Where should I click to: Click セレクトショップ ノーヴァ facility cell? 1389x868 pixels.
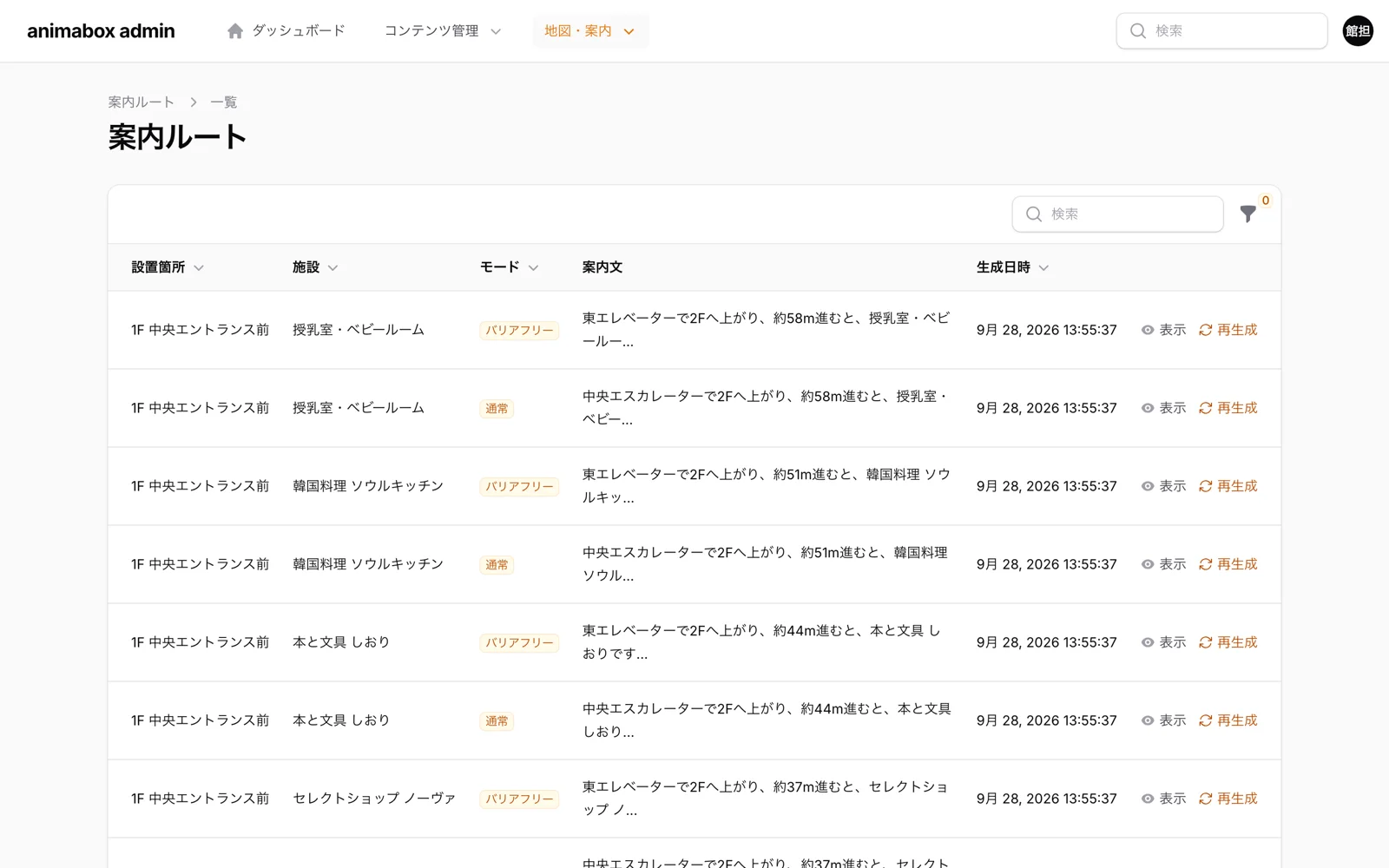pos(374,799)
